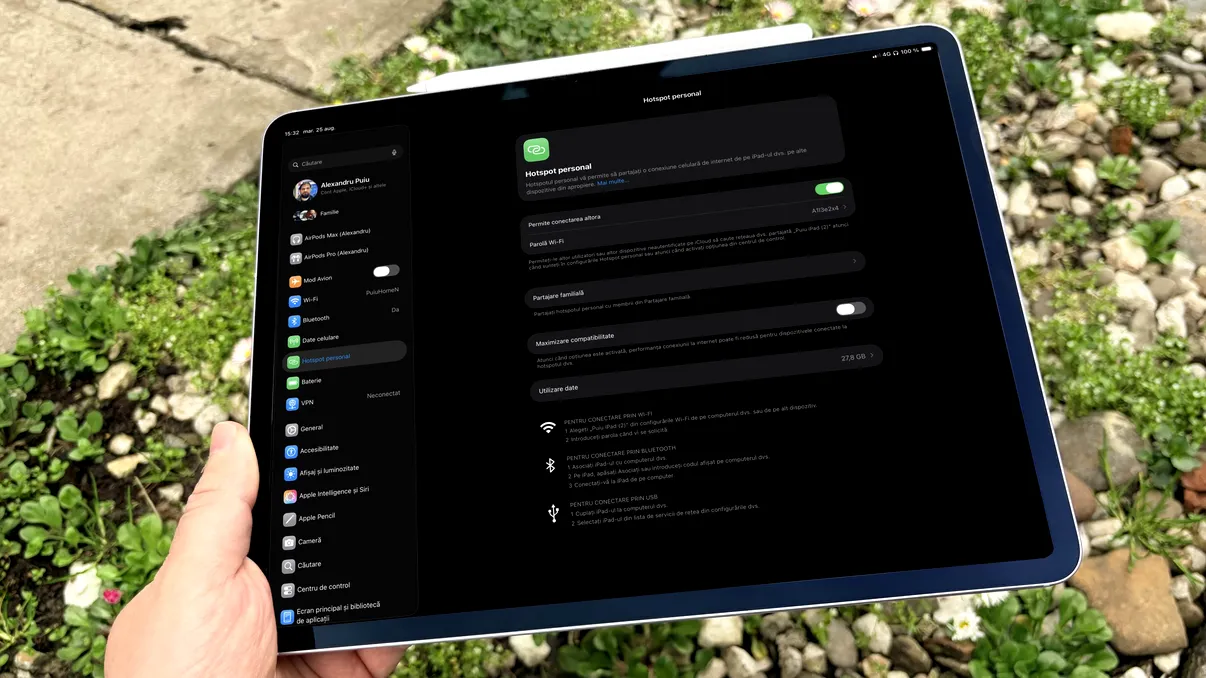Viewport: 1206px width, 678px height.
Task: Open the Mod Avion airplane icon
Action: [295, 282]
